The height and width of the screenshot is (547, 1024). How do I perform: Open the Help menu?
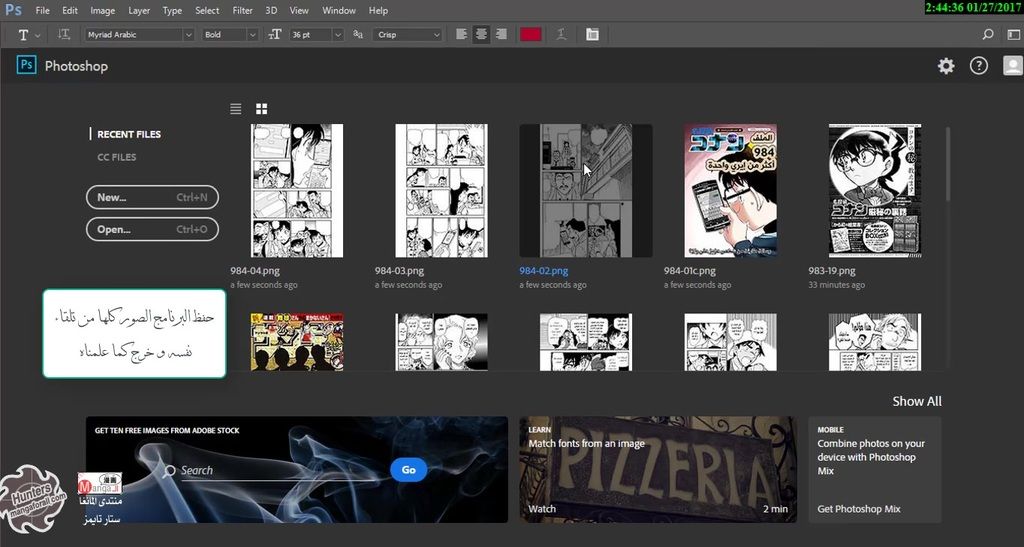[x=378, y=10]
